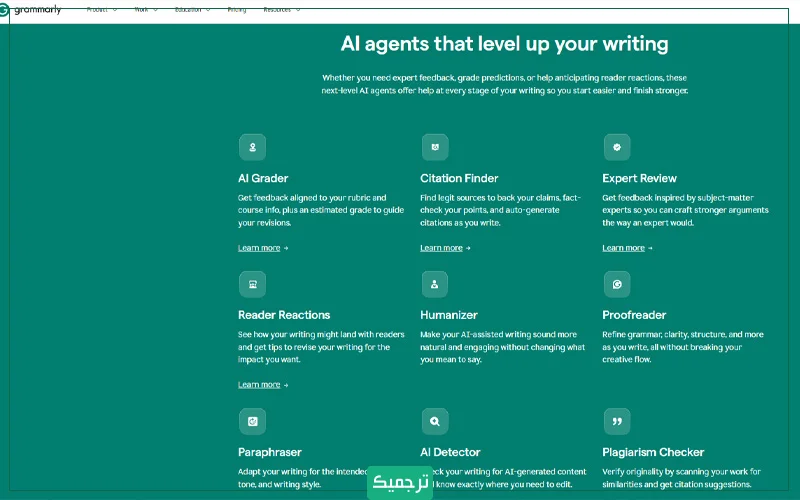Click the Humanizer heading
This screenshot has width=800, height=500.
449,315
